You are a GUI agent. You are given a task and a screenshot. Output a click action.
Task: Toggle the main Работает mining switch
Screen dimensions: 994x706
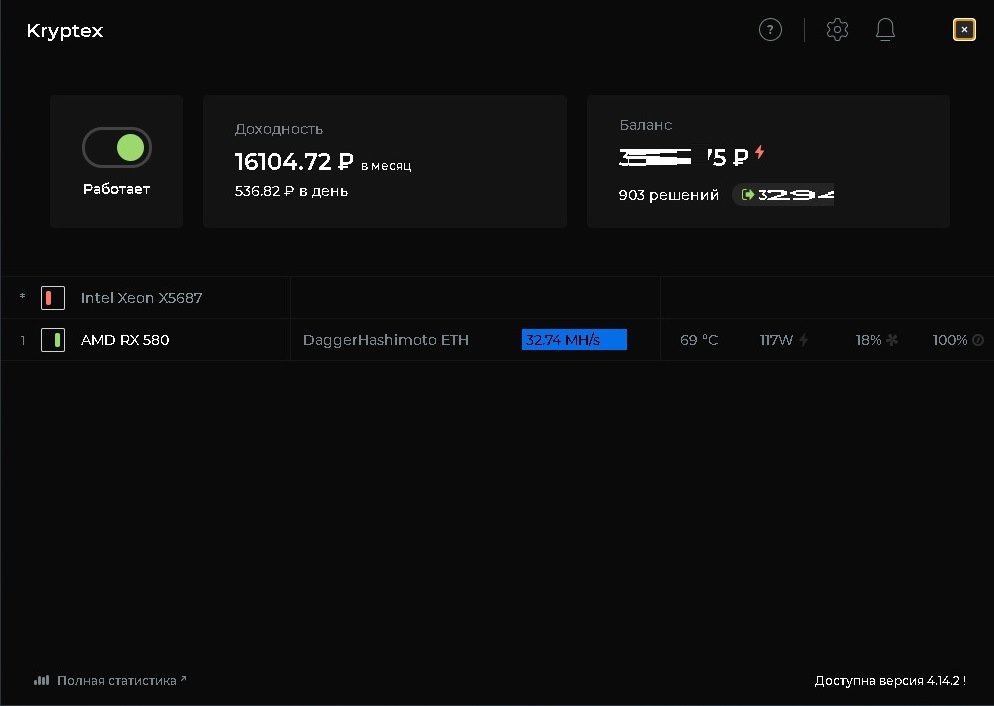point(117,148)
